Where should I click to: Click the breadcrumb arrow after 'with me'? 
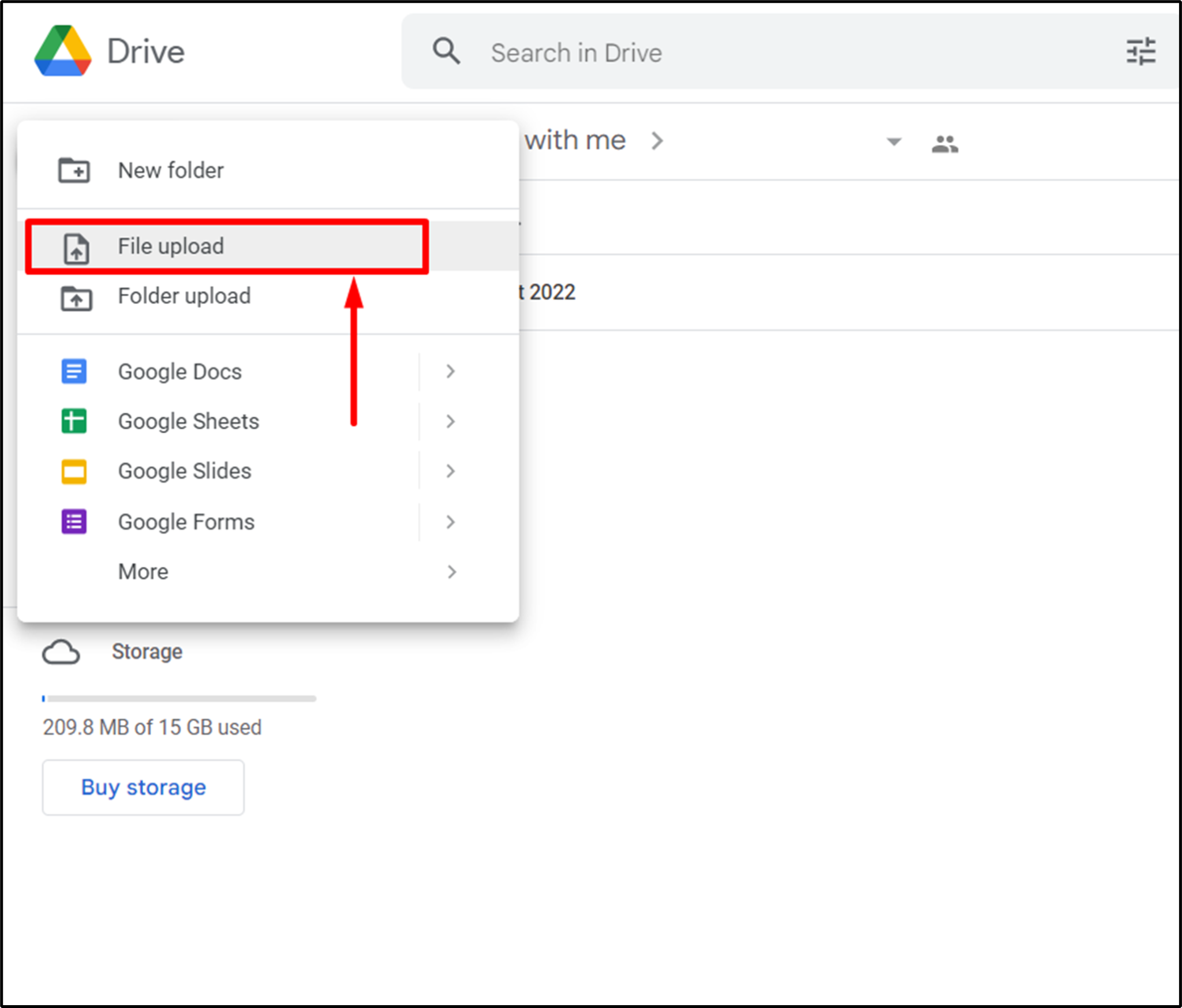click(657, 141)
